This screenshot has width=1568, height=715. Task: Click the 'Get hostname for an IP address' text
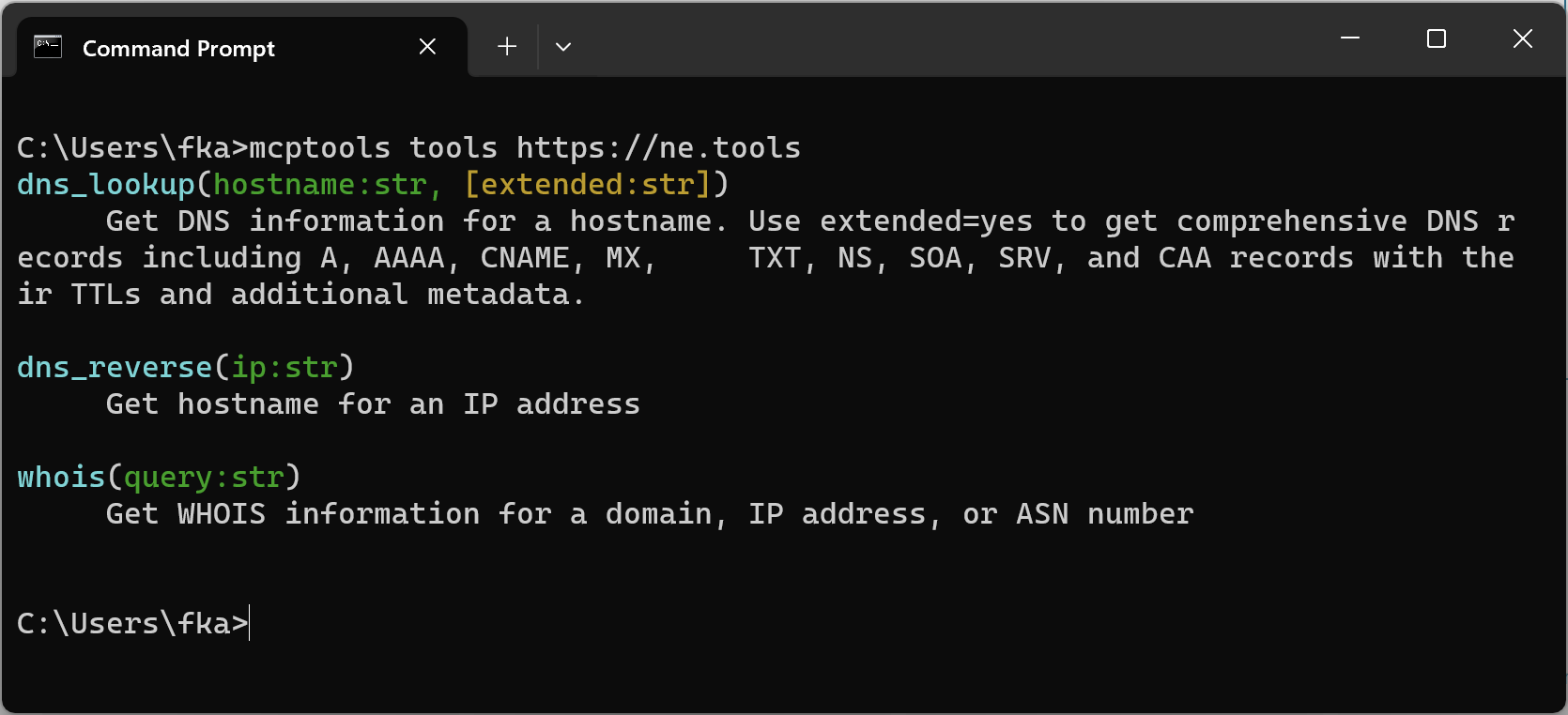pyautogui.click(x=373, y=404)
